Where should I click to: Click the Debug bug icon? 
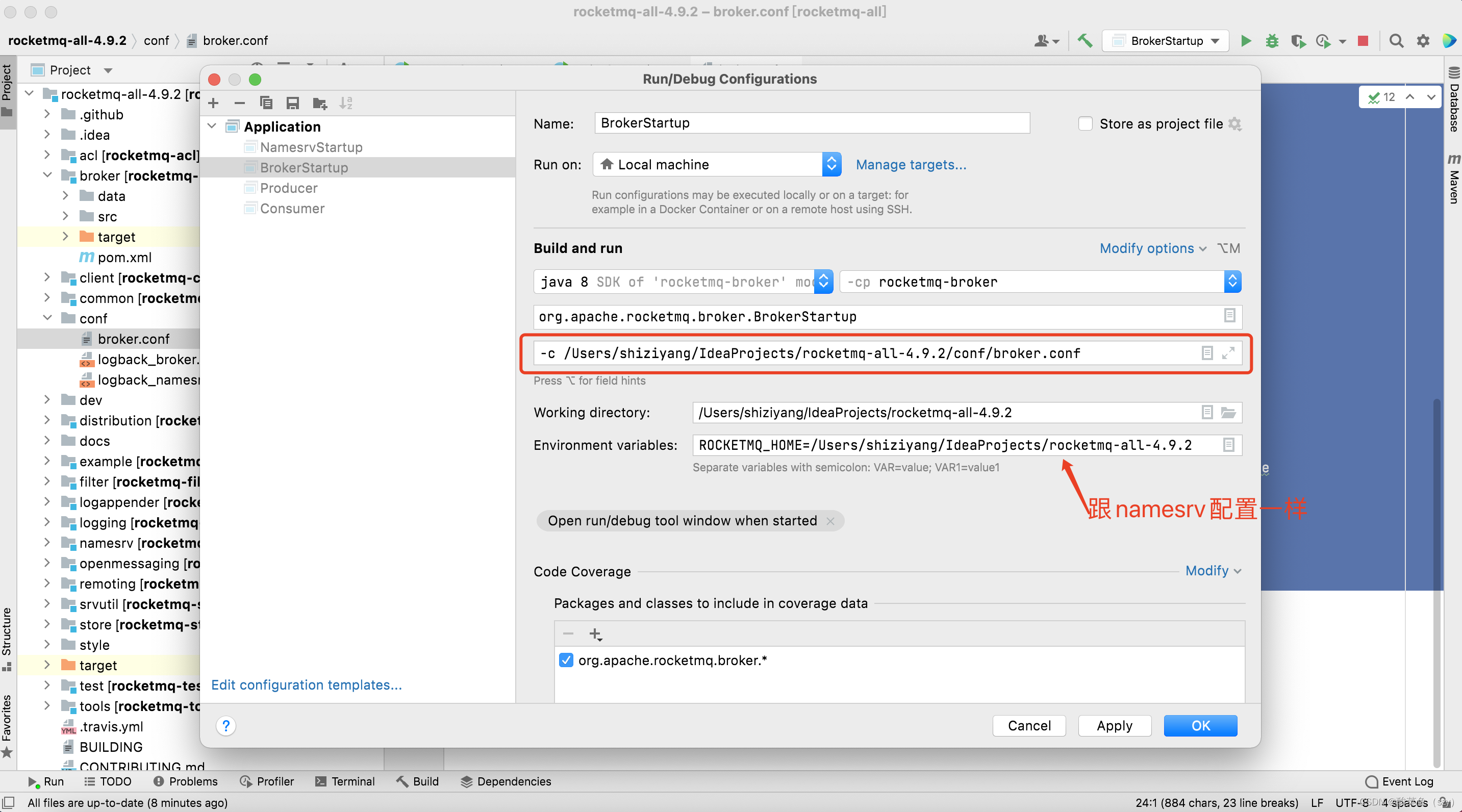1272,41
